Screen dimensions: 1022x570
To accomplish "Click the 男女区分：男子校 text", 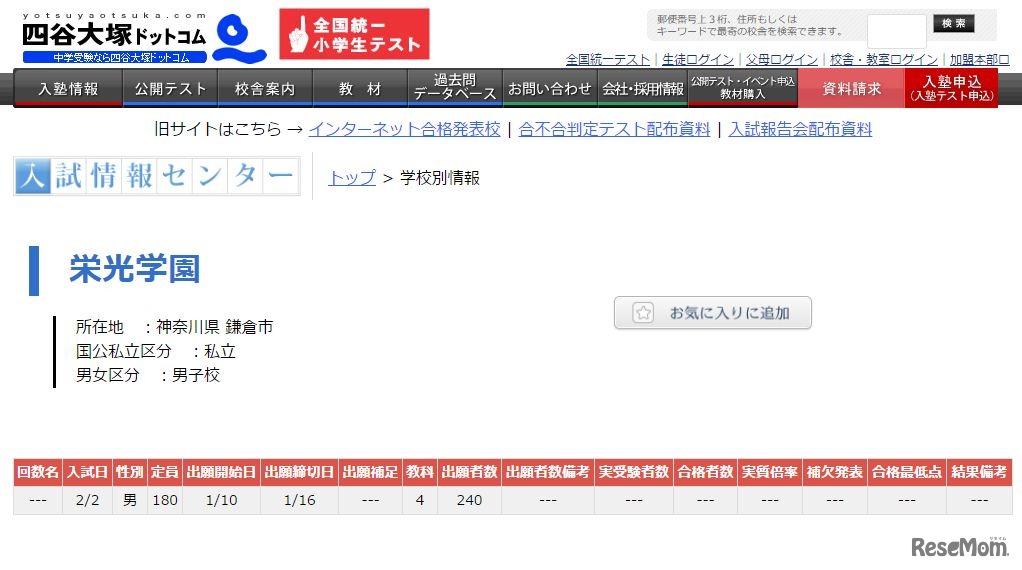I will (x=148, y=375).
